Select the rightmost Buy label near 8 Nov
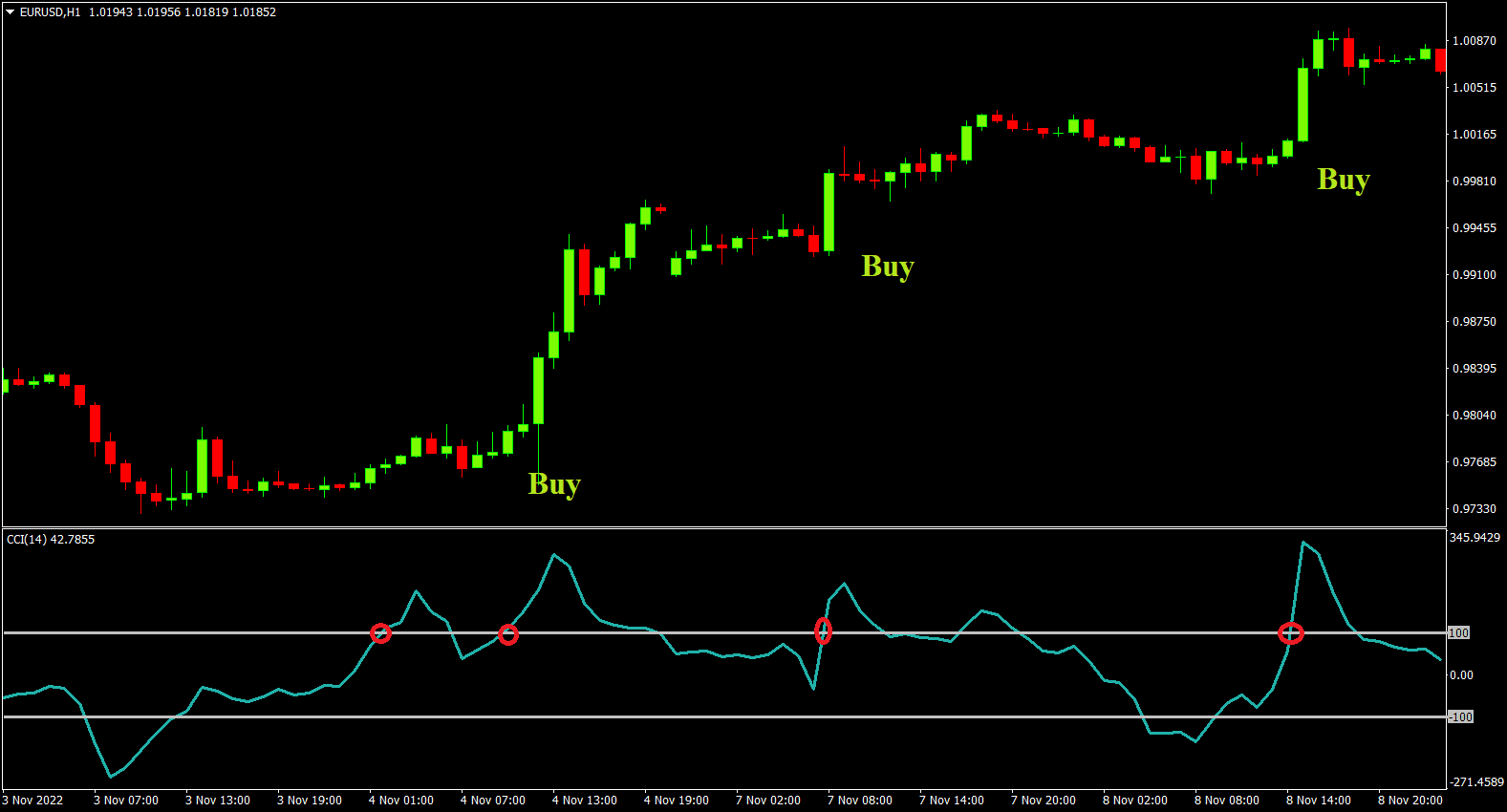This screenshot has height=812, width=1507. click(x=1344, y=180)
